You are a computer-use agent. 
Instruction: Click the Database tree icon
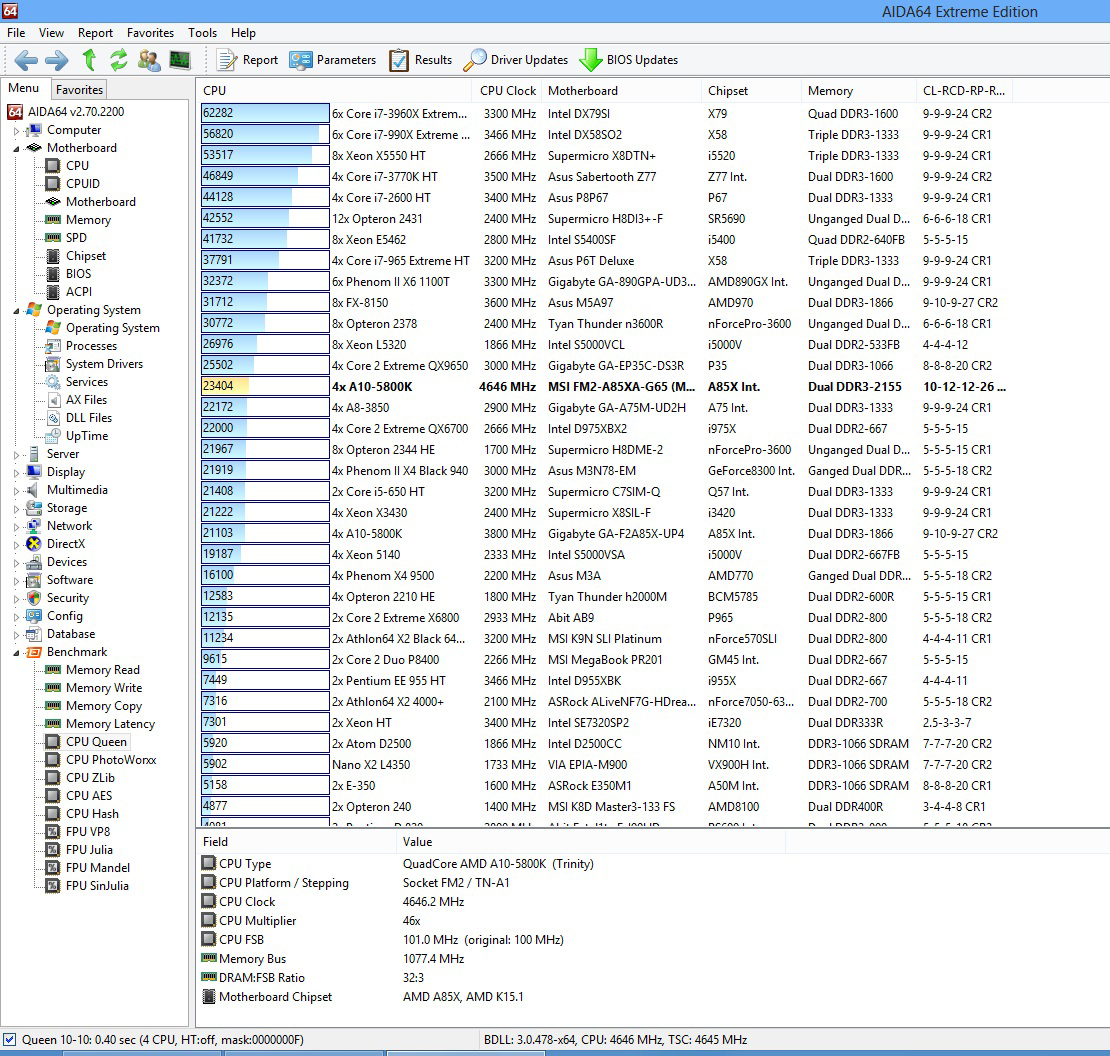[33, 634]
